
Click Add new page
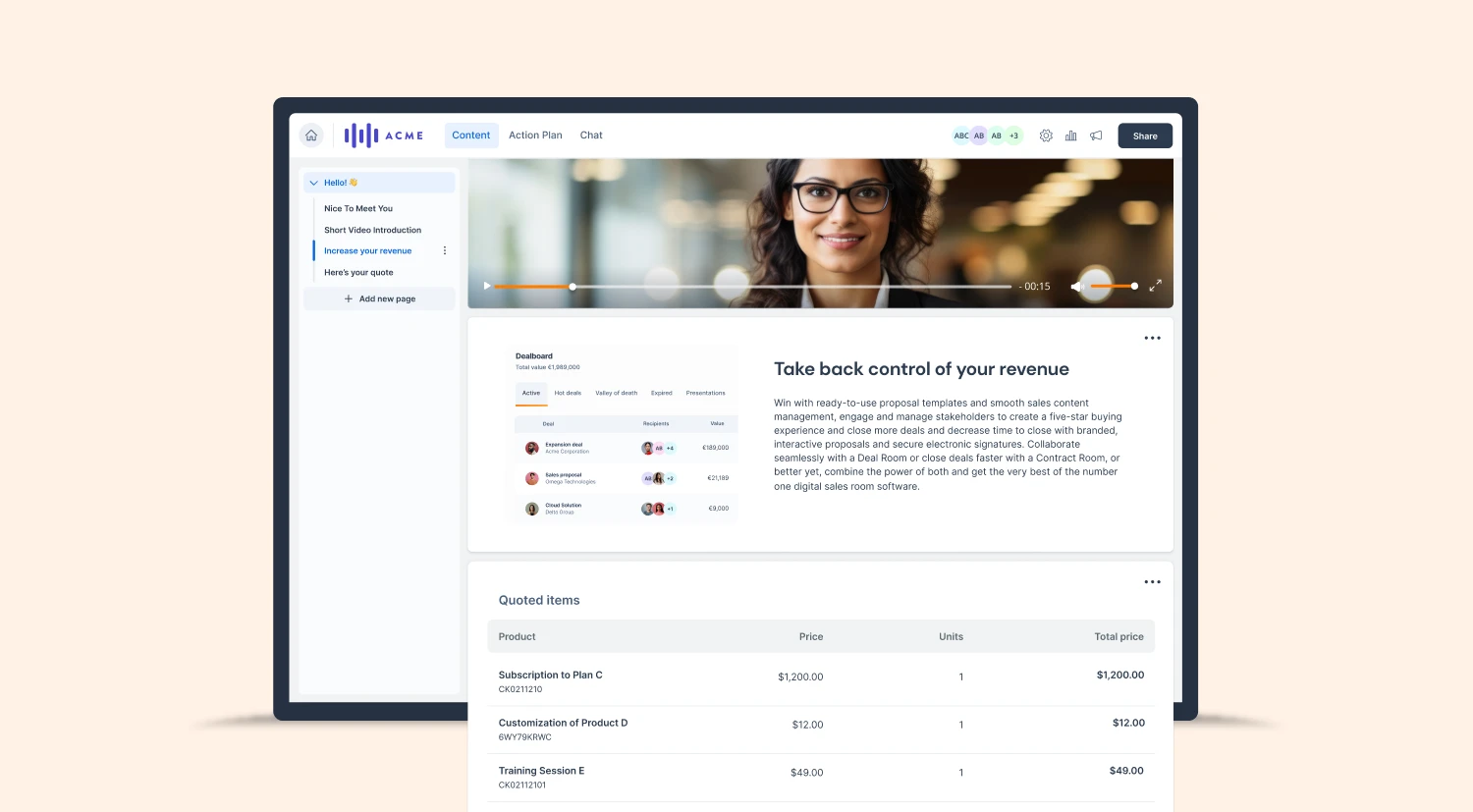point(379,298)
